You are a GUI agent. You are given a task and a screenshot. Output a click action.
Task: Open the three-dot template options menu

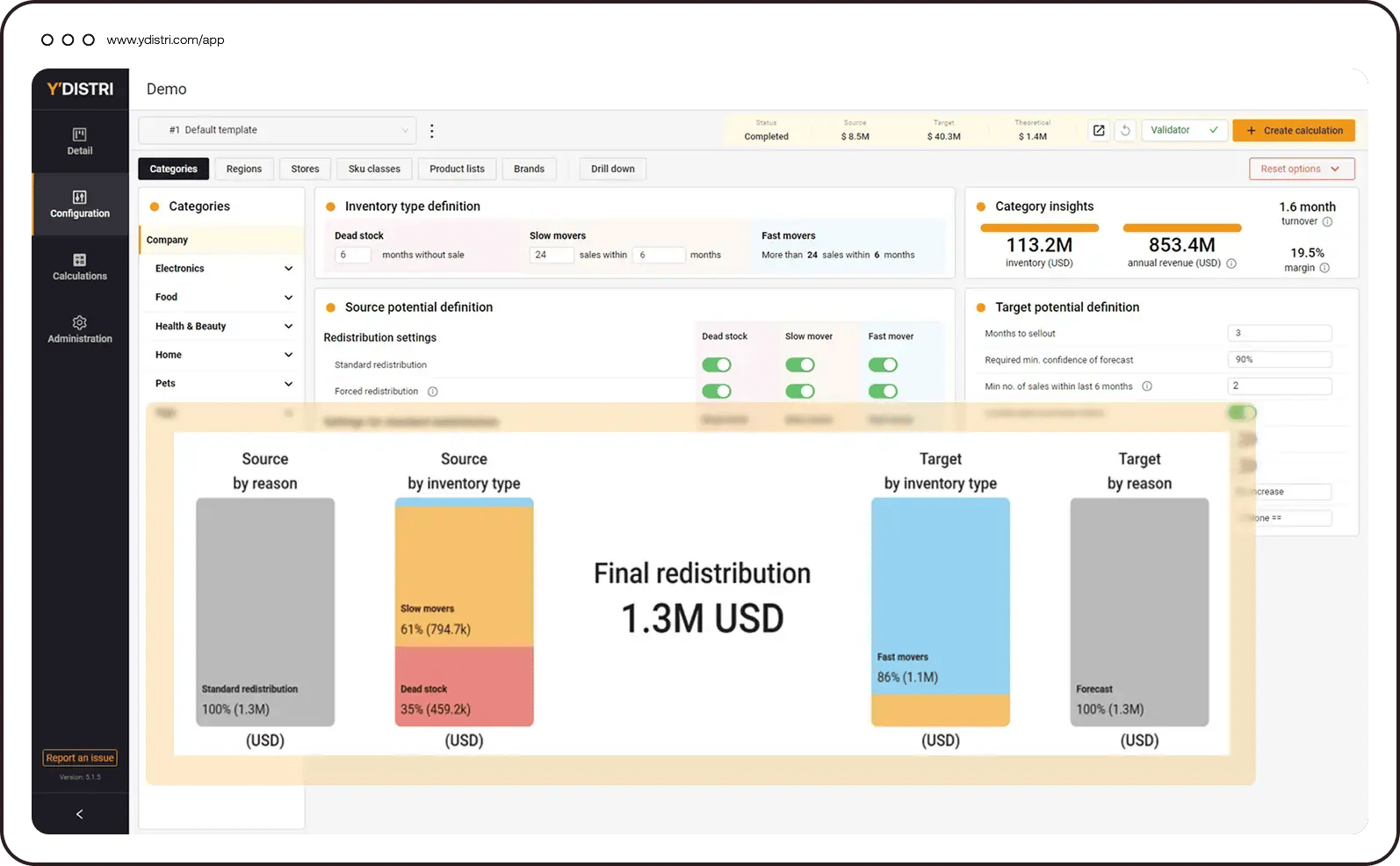click(431, 131)
